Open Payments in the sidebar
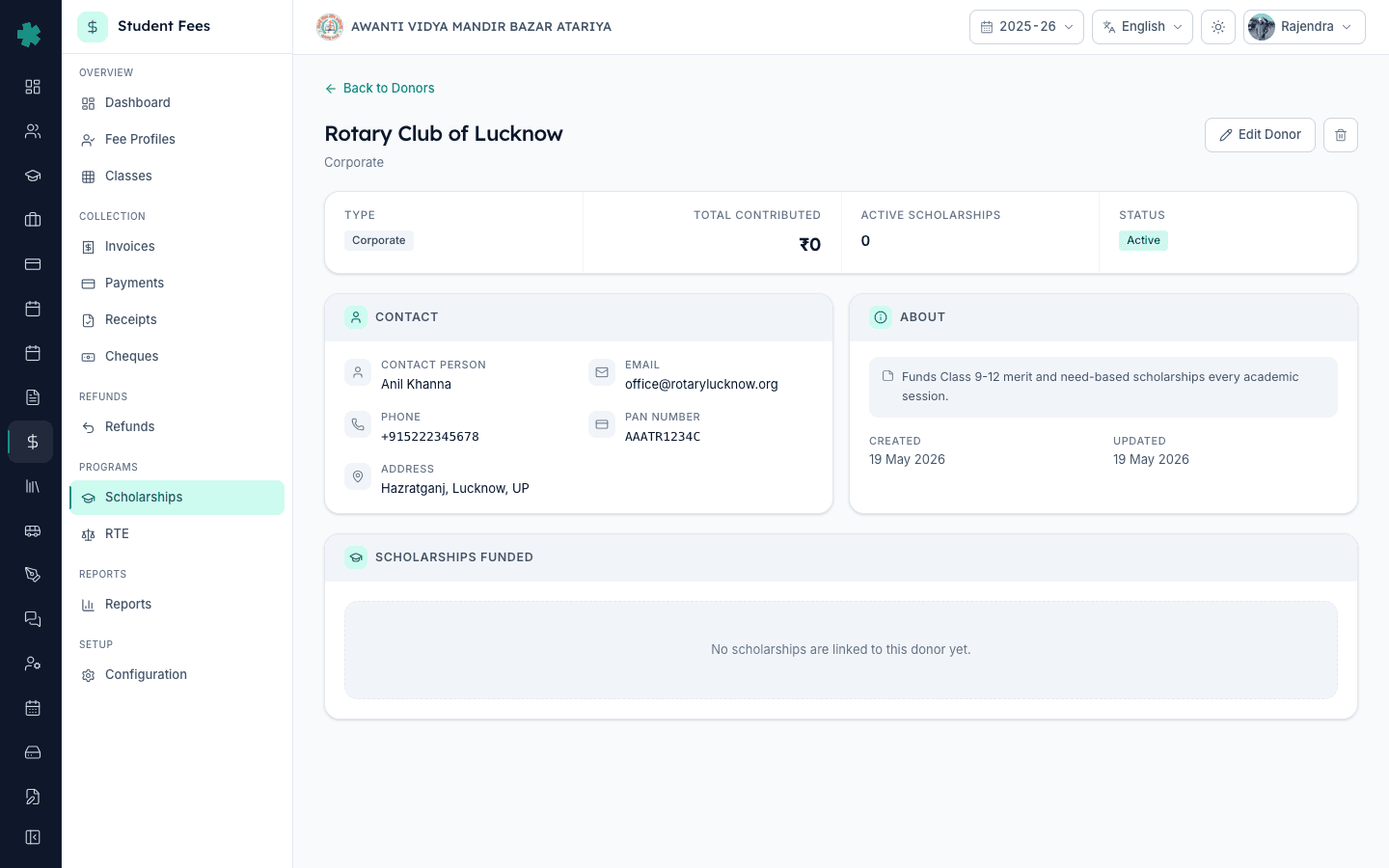 click(177, 284)
